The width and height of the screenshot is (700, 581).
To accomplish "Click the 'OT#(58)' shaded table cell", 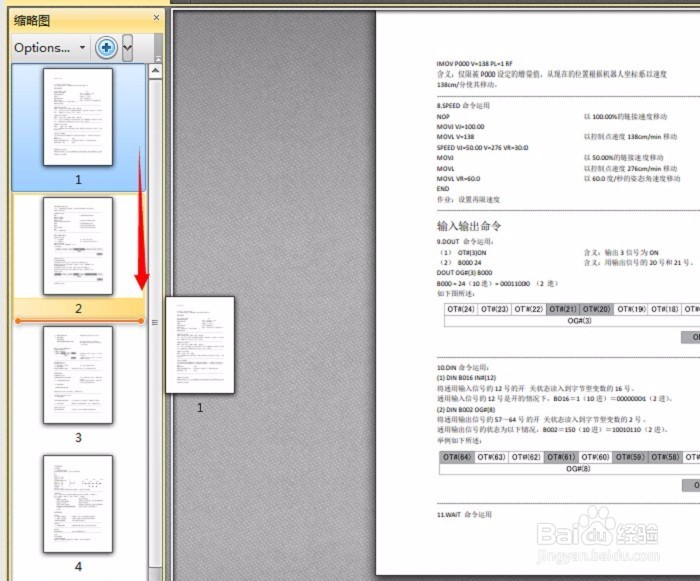I will tap(665, 457).
